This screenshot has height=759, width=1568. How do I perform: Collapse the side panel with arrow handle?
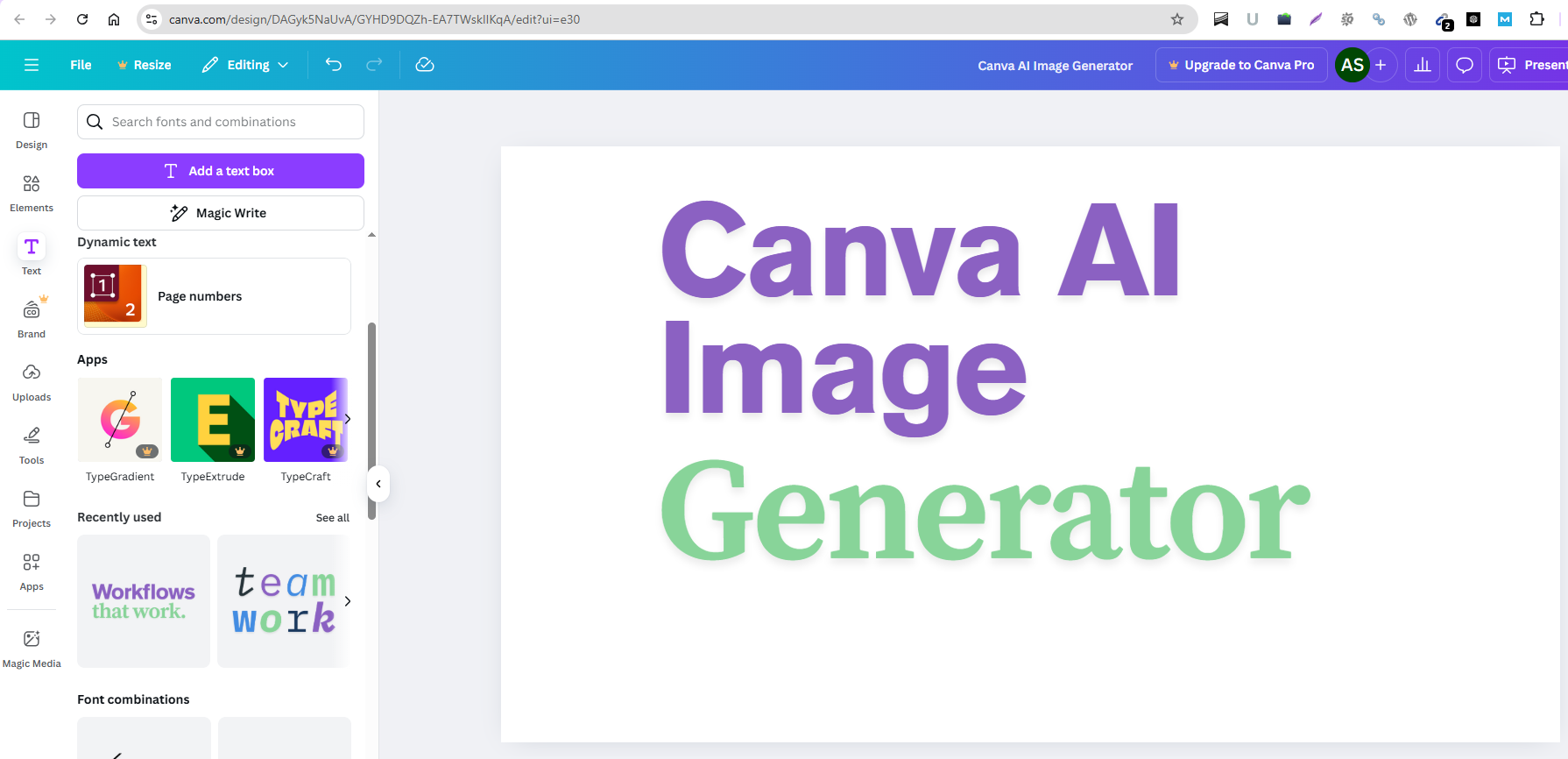[x=378, y=484]
